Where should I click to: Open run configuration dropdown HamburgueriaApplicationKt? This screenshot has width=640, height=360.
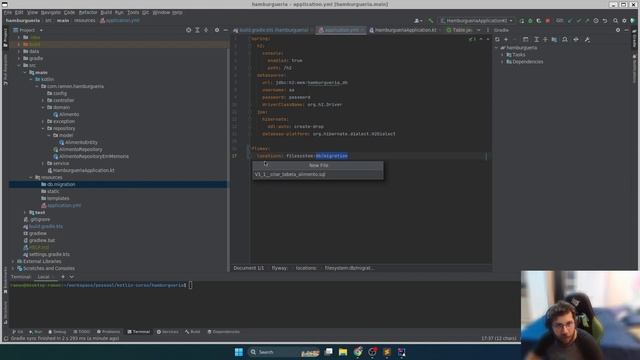[x=476, y=20]
